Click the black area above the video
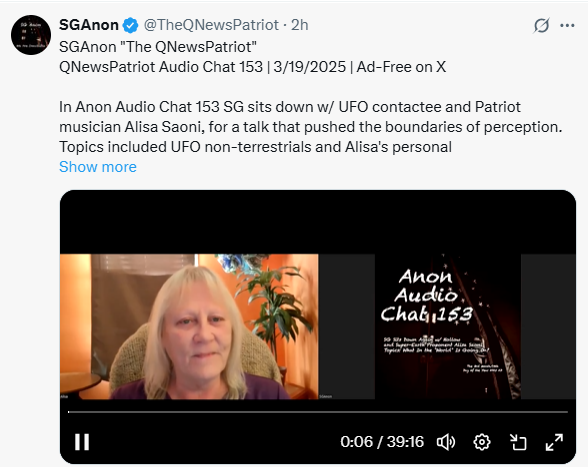 (x=318, y=222)
